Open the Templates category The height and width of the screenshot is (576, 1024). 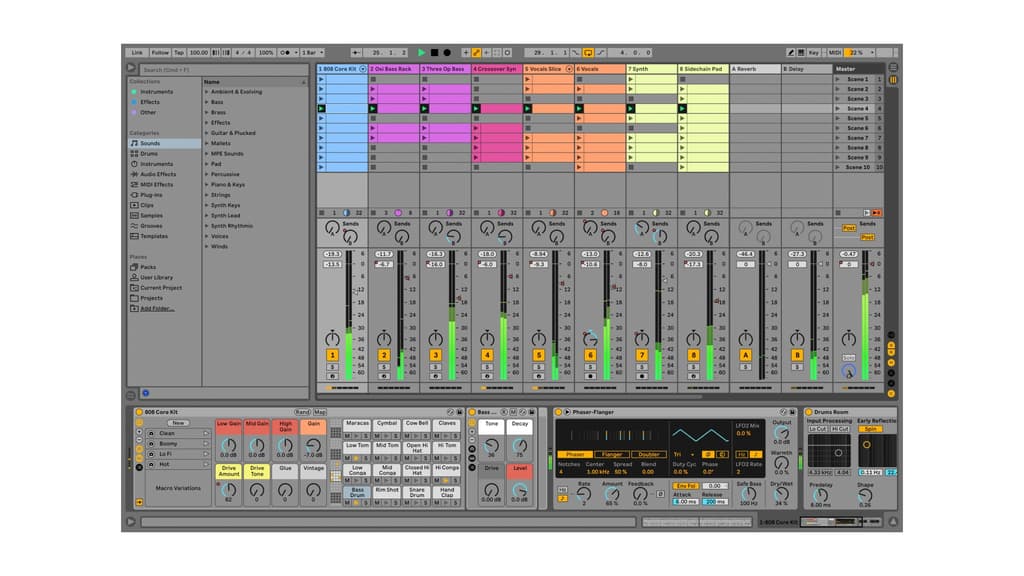pos(158,236)
